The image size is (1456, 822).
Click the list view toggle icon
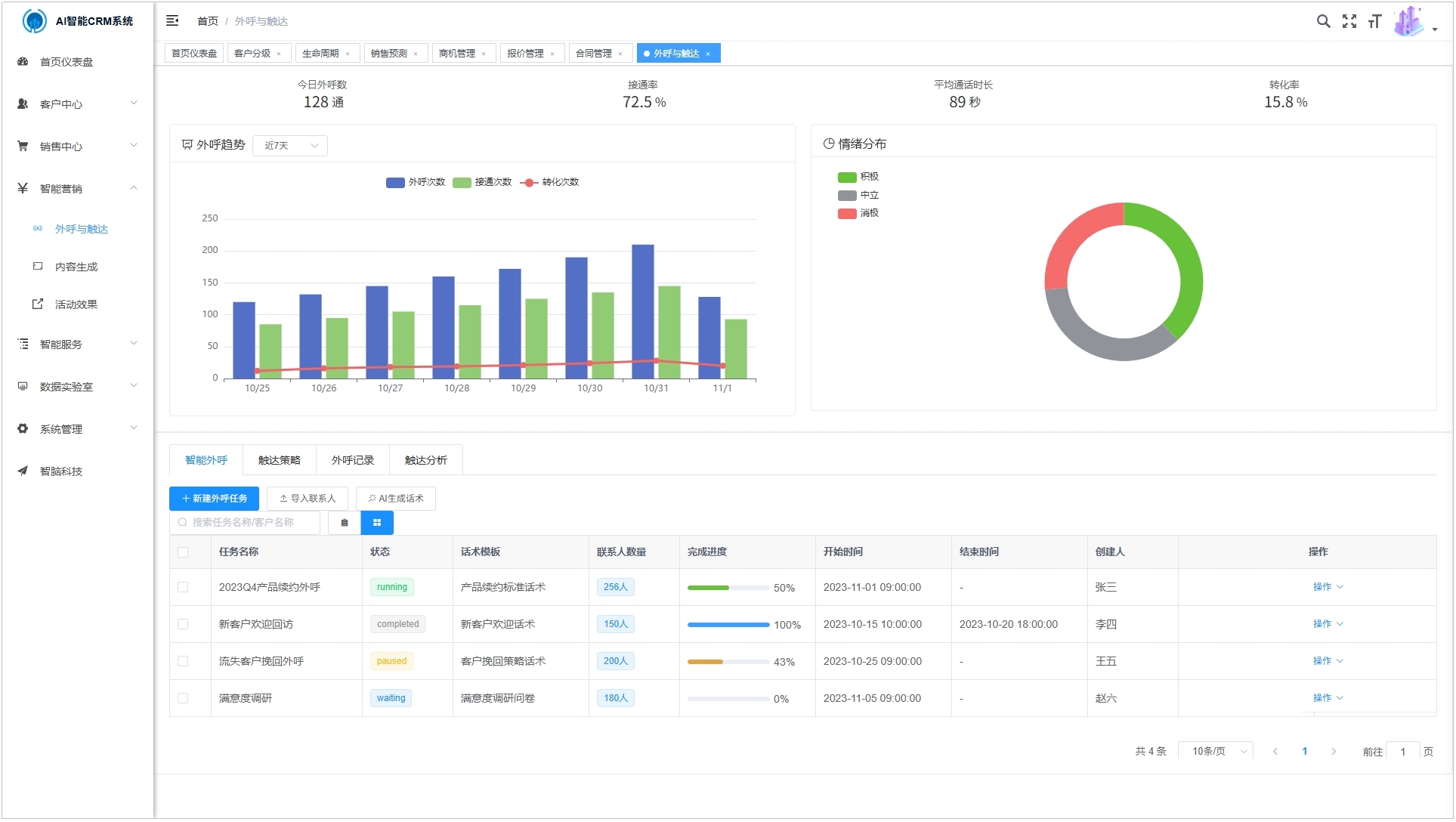(x=345, y=523)
